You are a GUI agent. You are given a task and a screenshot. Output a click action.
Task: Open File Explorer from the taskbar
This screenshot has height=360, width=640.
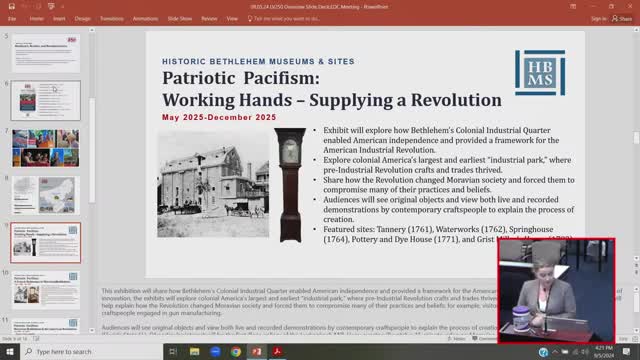pos(194,351)
